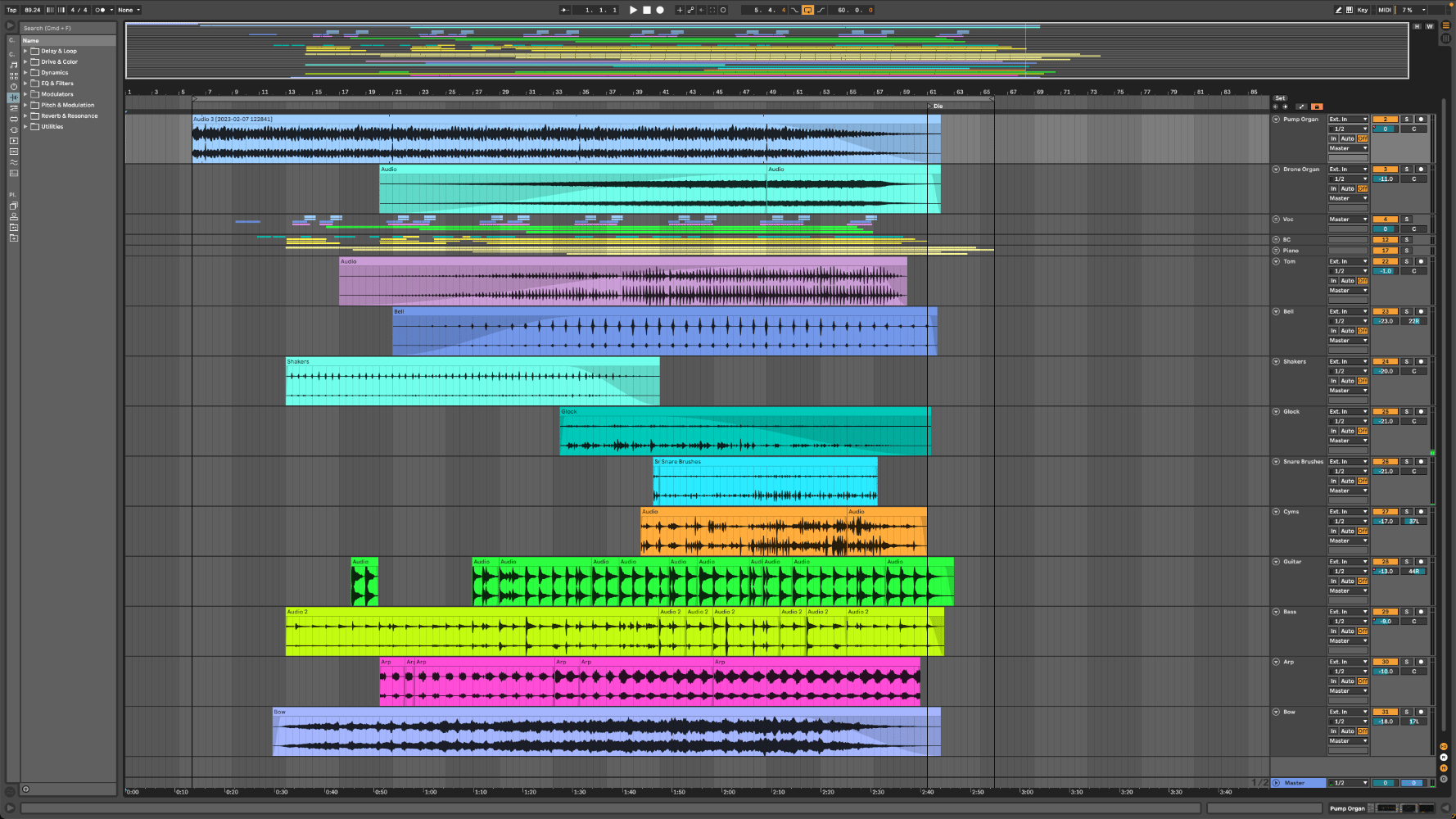The width and height of the screenshot is (1456, 819).
Task: Expand the Reverb & Resonance folder
Action: click(25, 116)
